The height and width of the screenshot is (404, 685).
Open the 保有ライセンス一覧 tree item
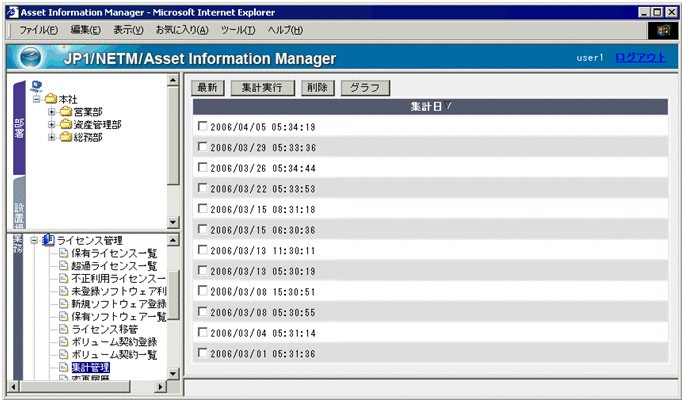point(114,253)
